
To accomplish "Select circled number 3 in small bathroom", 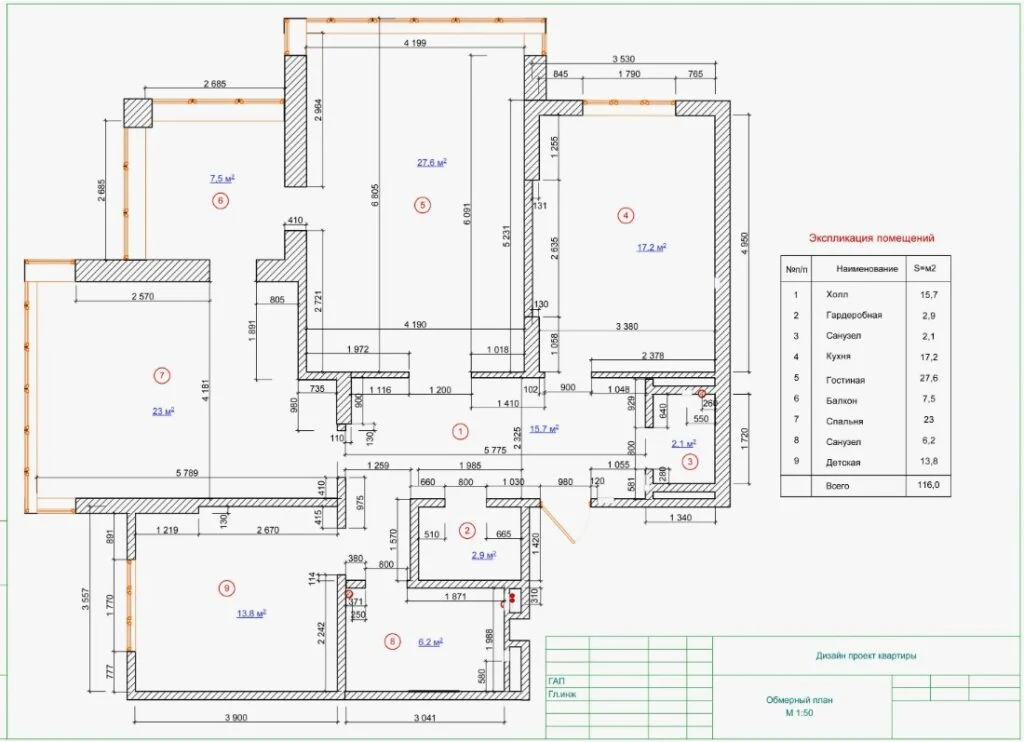I will pyautogui.click(x=690, y=462).
